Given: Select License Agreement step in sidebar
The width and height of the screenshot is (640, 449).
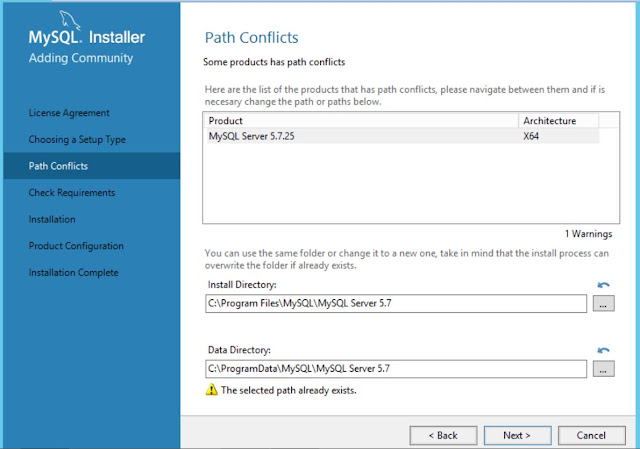Looking at the screenshot, I should point(69,113).
